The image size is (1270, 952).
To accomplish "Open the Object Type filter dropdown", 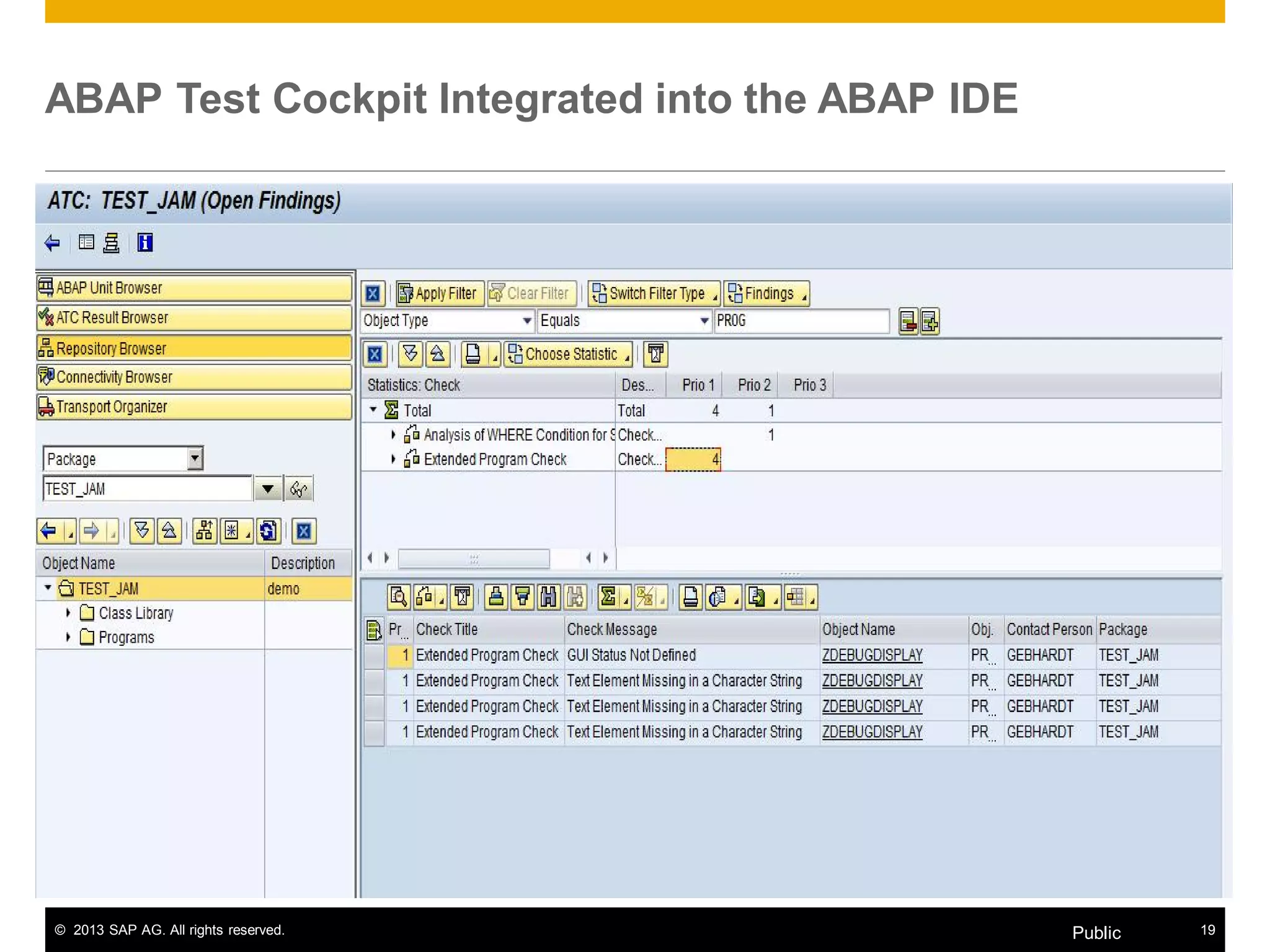I will [527, 320].
